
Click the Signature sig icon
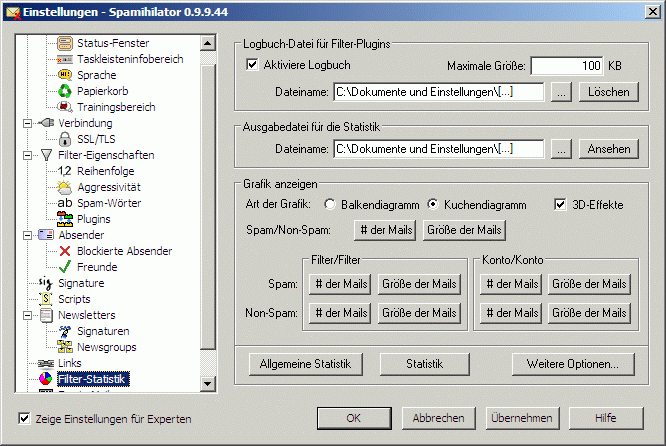[45, 283]
